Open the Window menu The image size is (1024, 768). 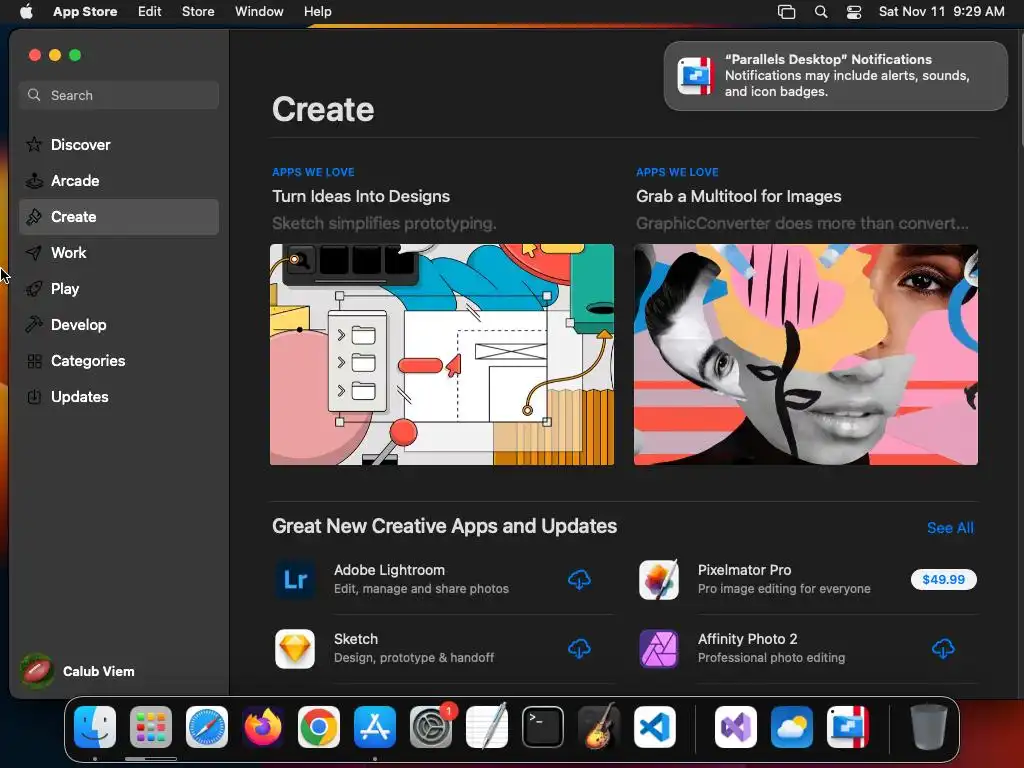point(259,11)
